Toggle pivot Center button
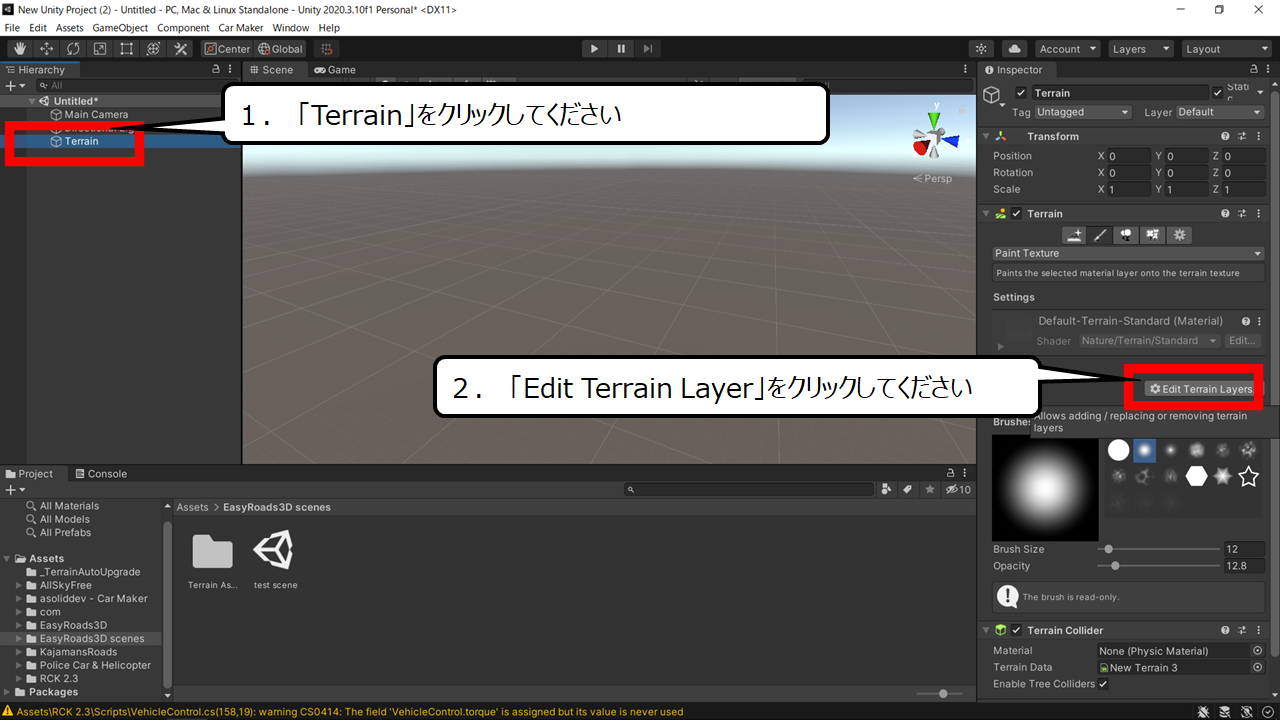This screenshot has width=1280, height=720. [227, 49]
